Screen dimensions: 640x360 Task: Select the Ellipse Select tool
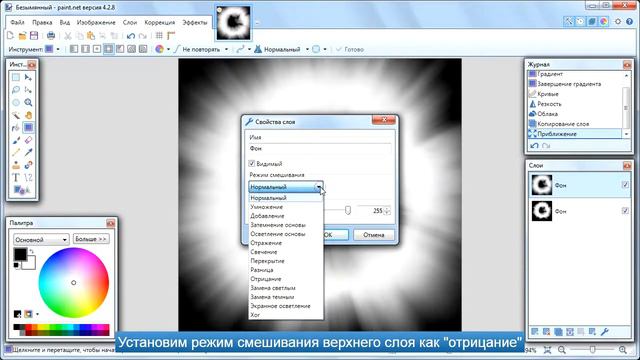click(x=16, y=102)
